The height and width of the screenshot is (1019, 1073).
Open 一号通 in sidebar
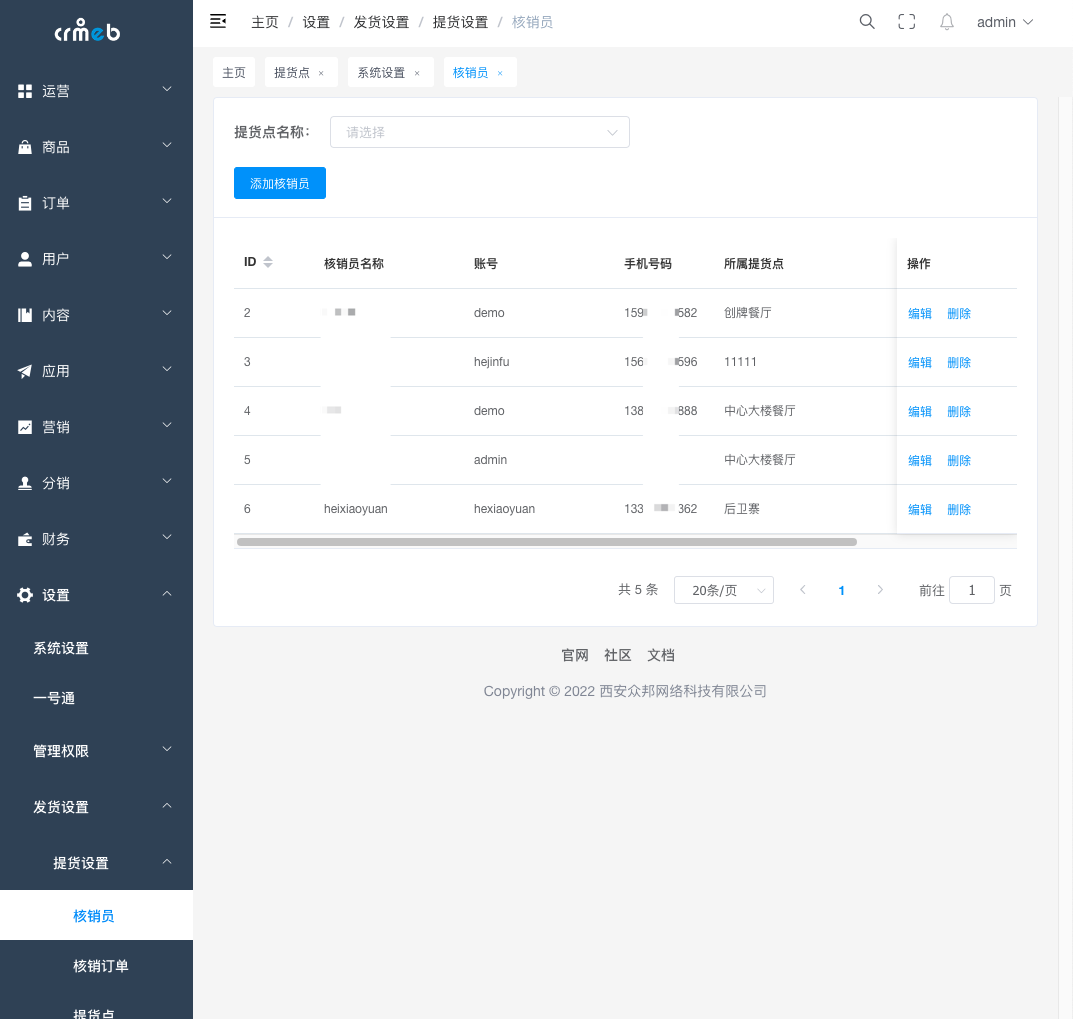pyautogui.click(x=54, y=698)
